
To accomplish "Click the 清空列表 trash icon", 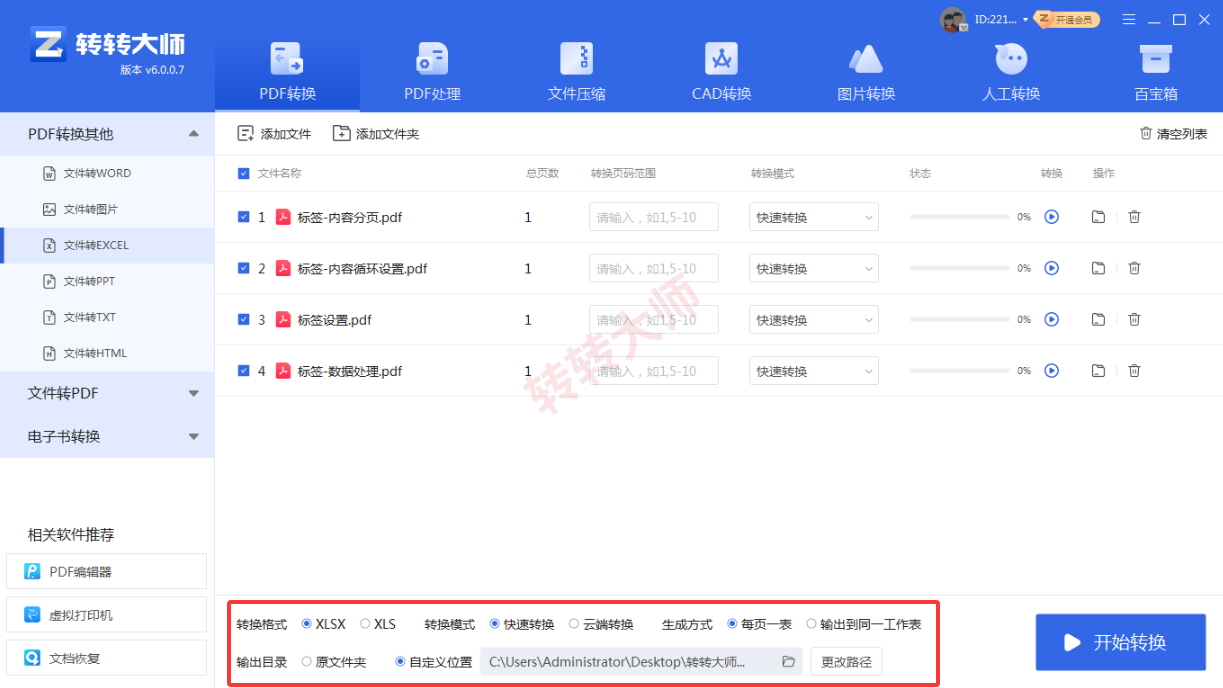I will [1146, 133].
